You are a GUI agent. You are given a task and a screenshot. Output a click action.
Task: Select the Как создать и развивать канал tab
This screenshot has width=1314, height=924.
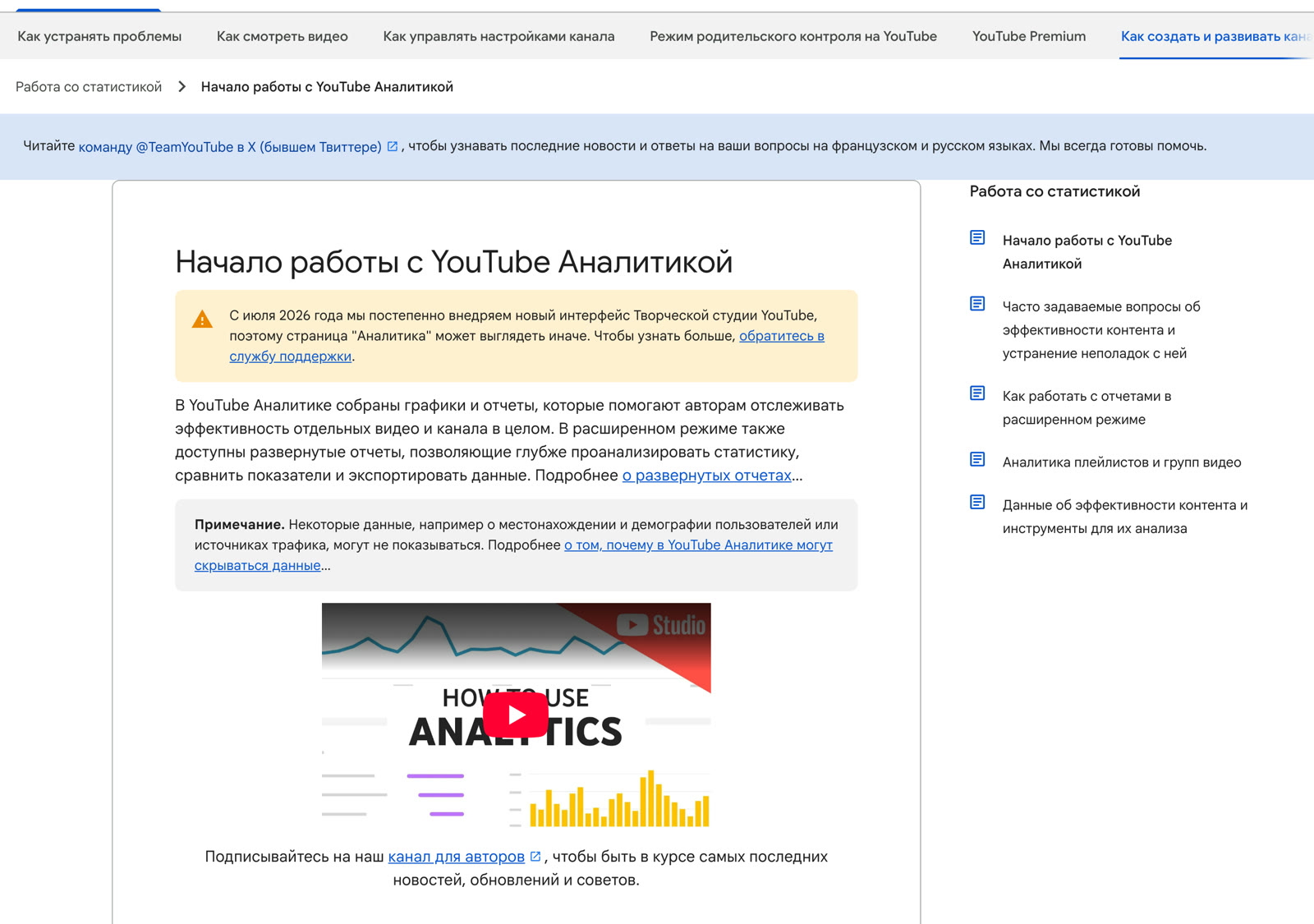pyautogui.click(x=1216, y=36)
